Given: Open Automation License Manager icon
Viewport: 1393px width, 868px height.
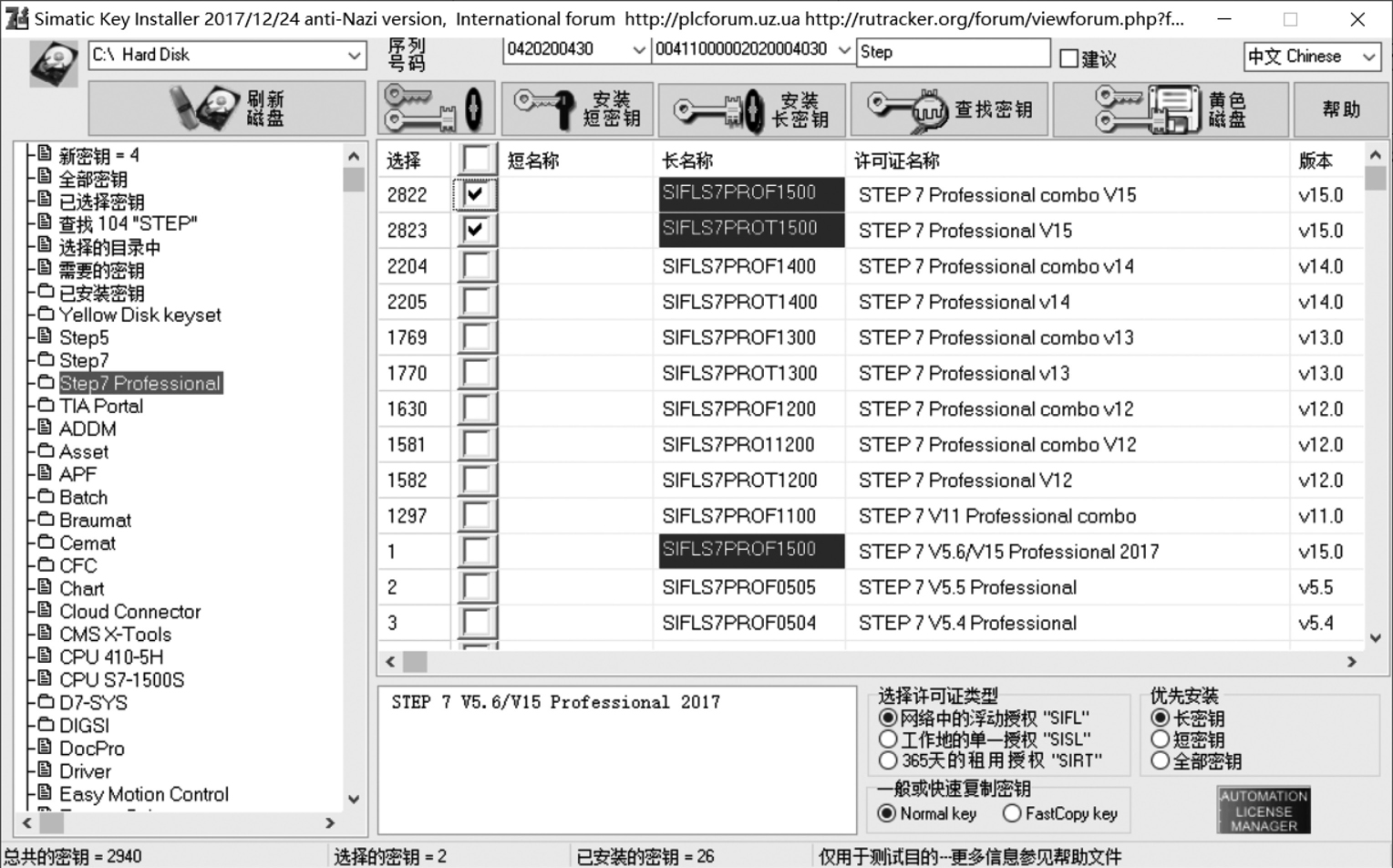Looking at the screenshot, I should click(x=1264, y=810).
